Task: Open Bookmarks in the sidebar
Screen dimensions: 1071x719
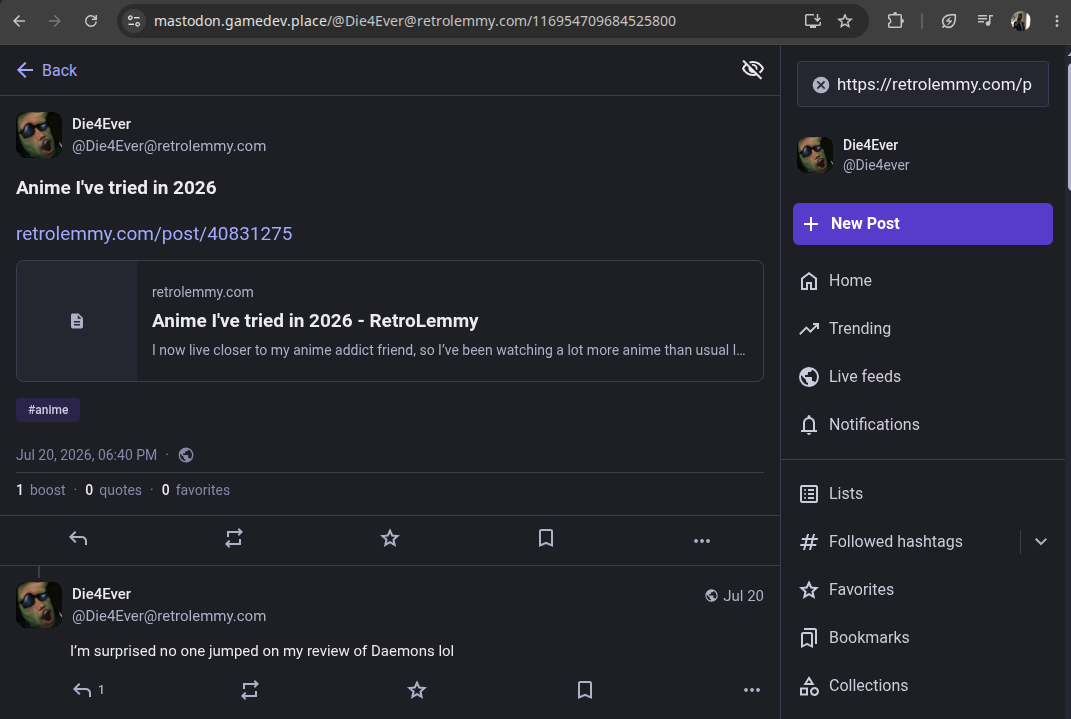Action: pos(854,638)
